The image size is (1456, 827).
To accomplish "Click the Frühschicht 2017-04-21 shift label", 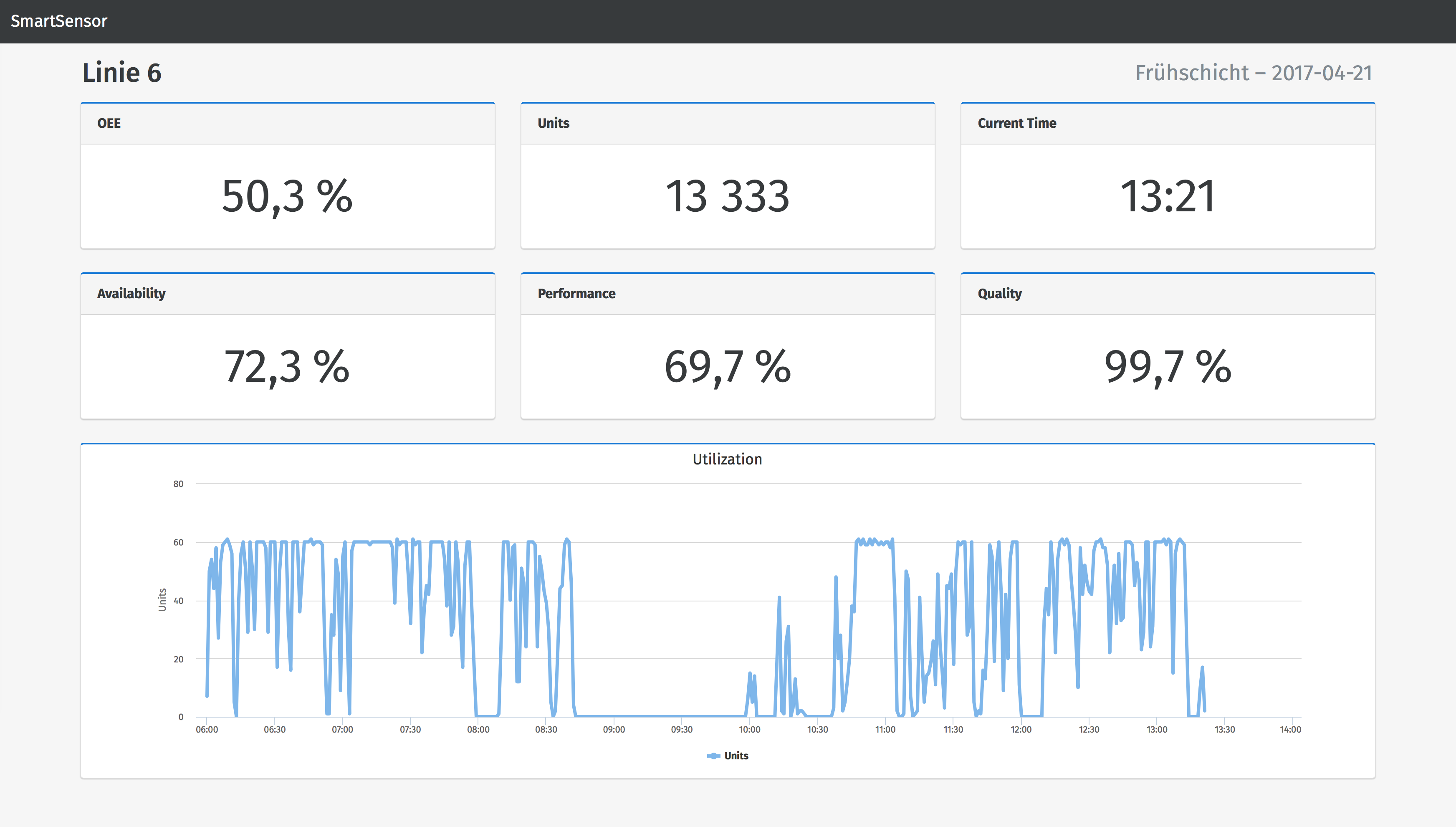I will (1254, 73).
